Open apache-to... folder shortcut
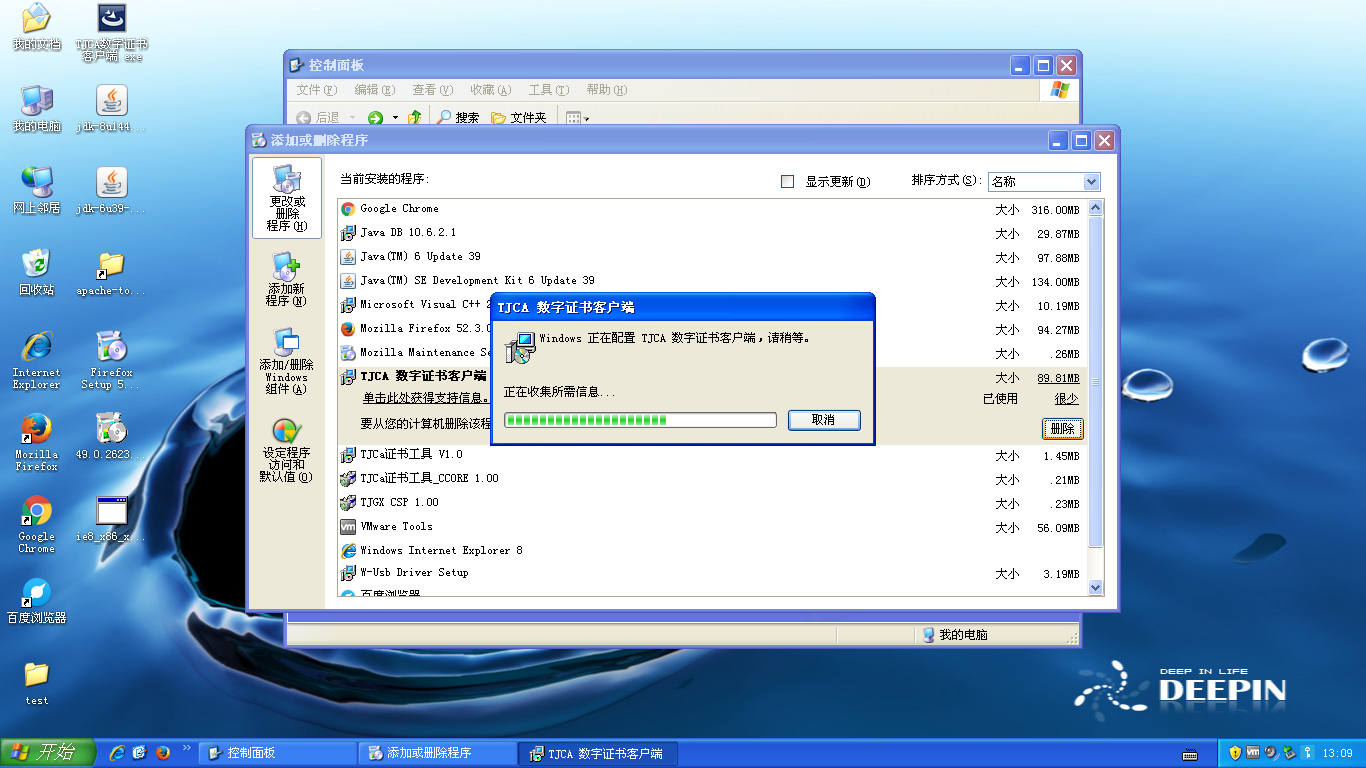This screenshot has width=1366, height=768. click(111, 273)
